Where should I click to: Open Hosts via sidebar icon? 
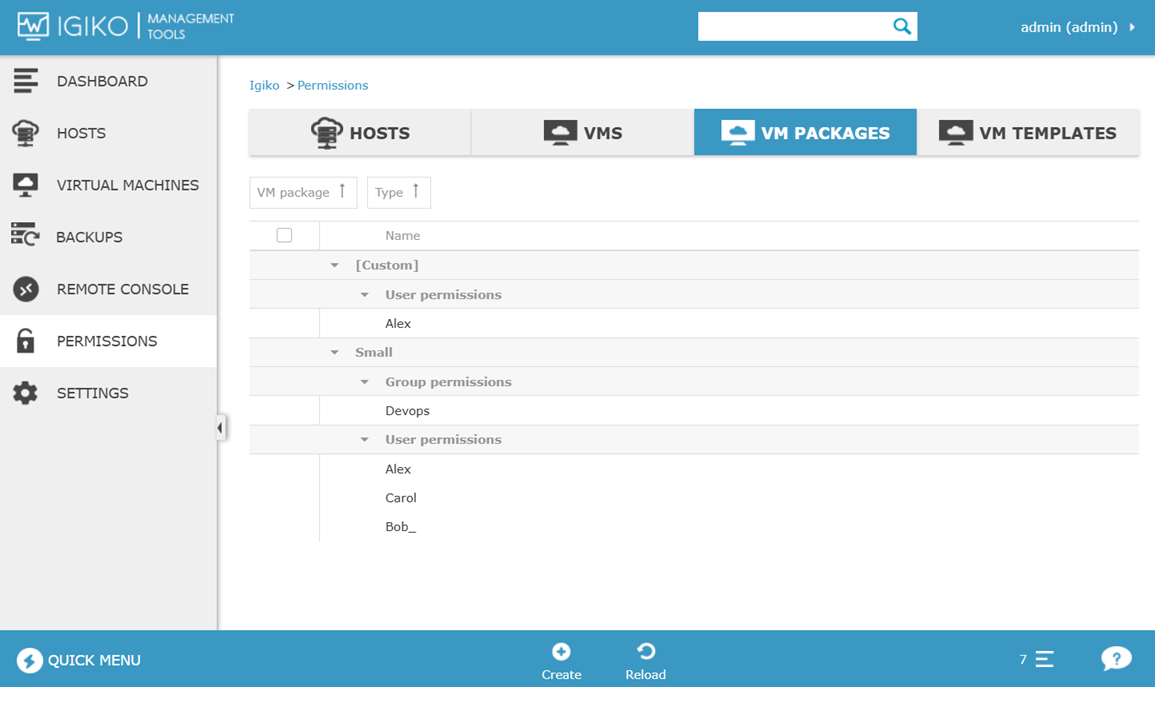click(26, 133)
